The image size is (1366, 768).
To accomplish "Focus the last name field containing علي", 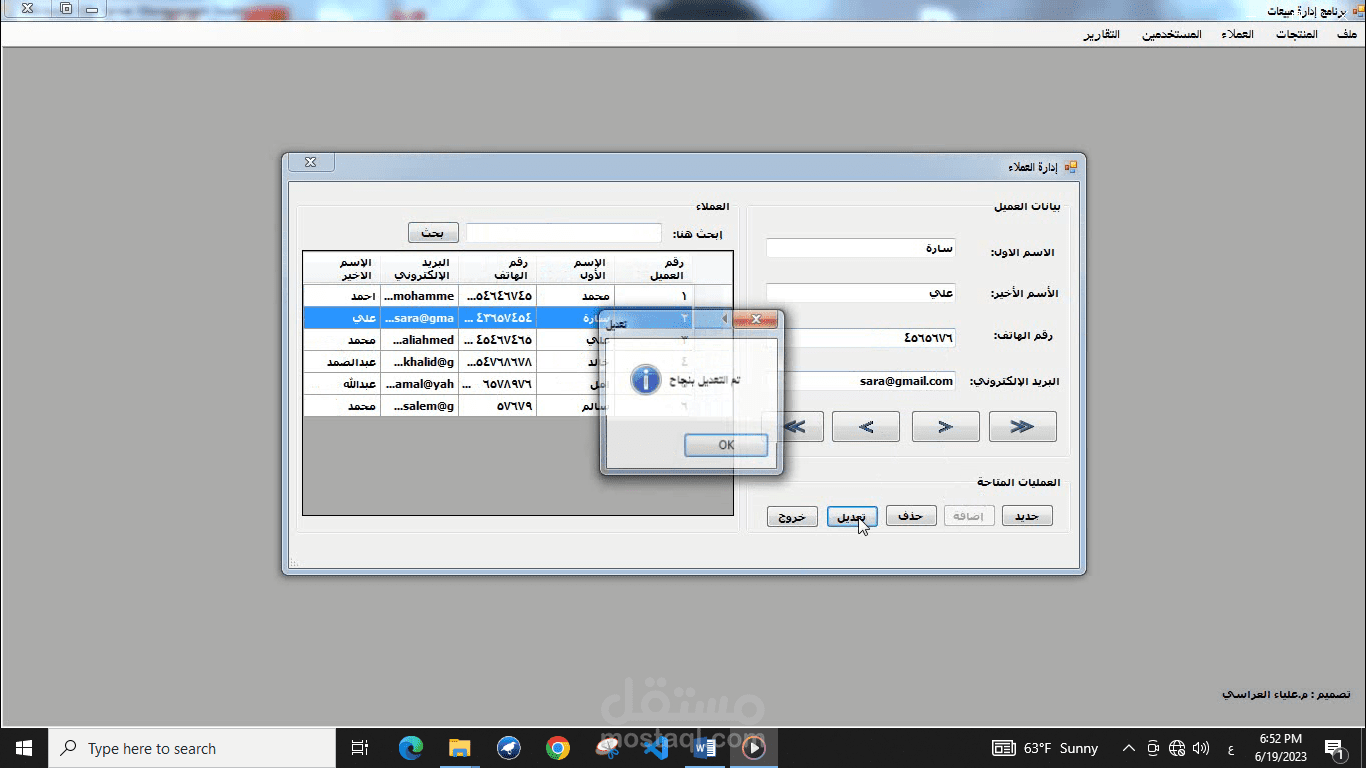I will 860,293.
